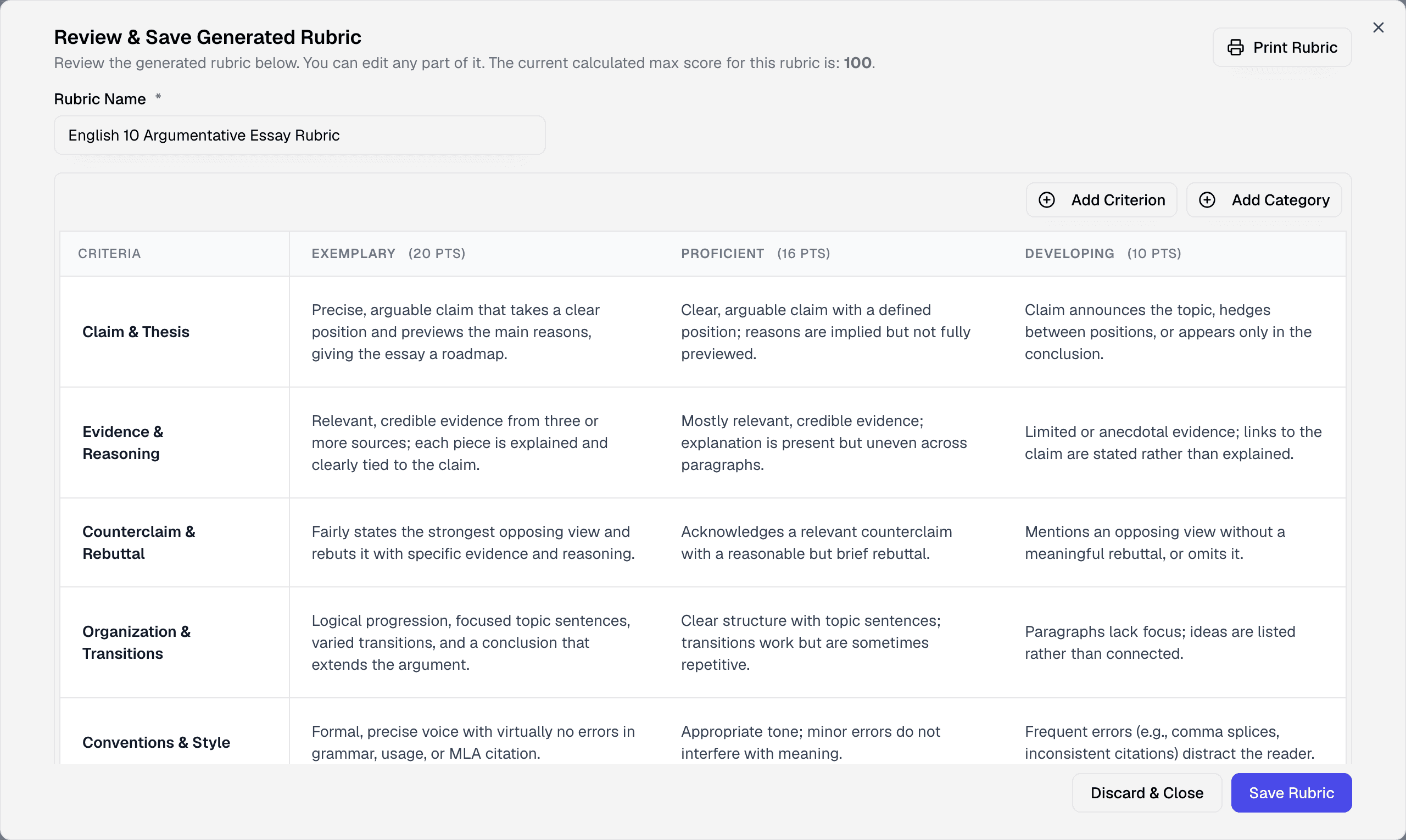Edit the Exemplary description for Claim & Thesis
The image size is (1406, 840).
coord(455,332)
